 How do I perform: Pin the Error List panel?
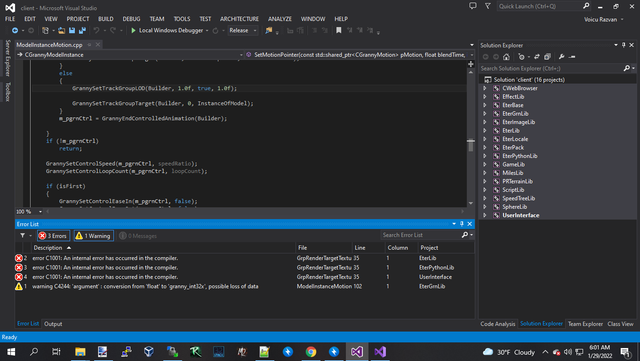[462, 224]
